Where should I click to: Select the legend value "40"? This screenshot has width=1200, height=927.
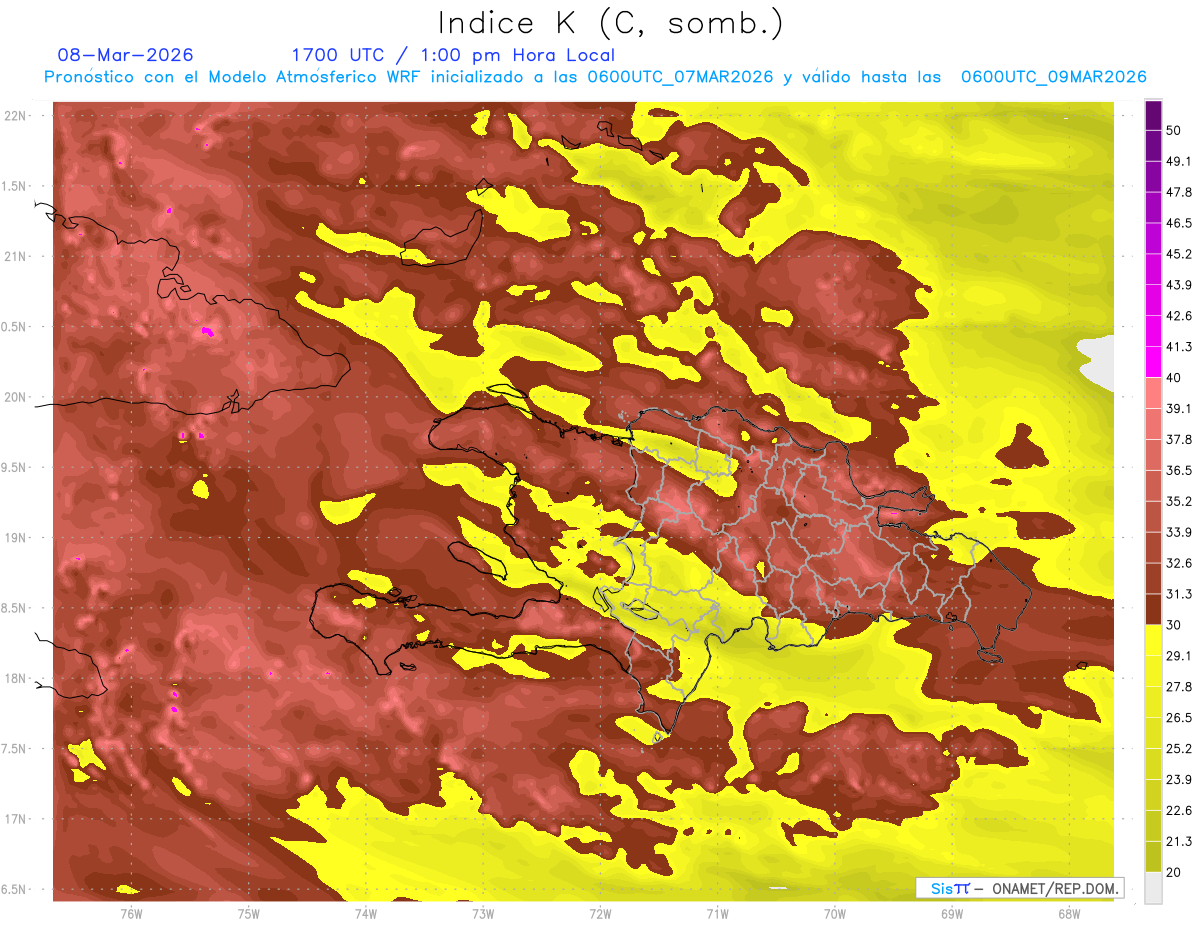click(x=1174, y=378)
